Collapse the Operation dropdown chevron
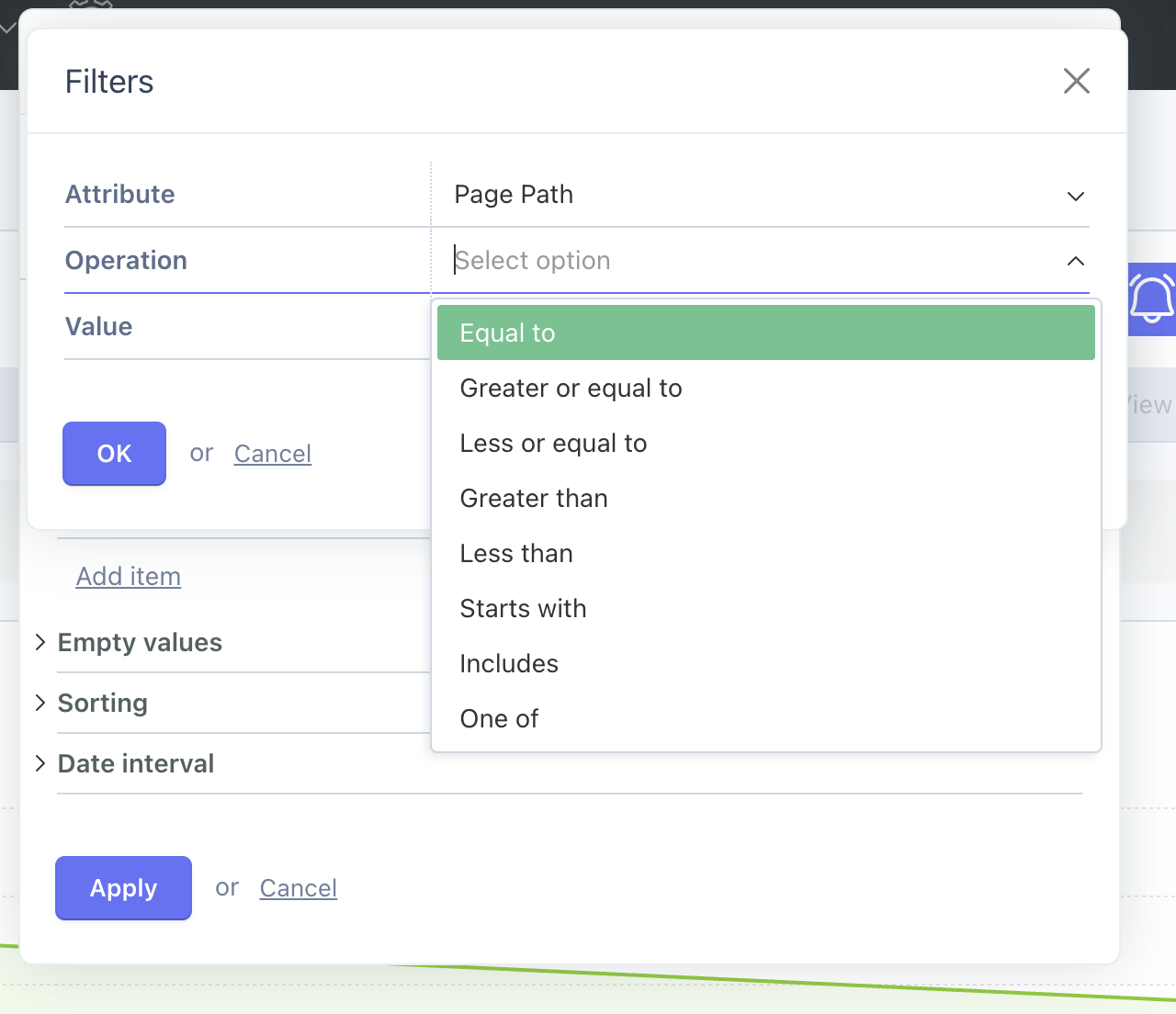This screenshot has height=1014, width=1176. (1075, 261)
